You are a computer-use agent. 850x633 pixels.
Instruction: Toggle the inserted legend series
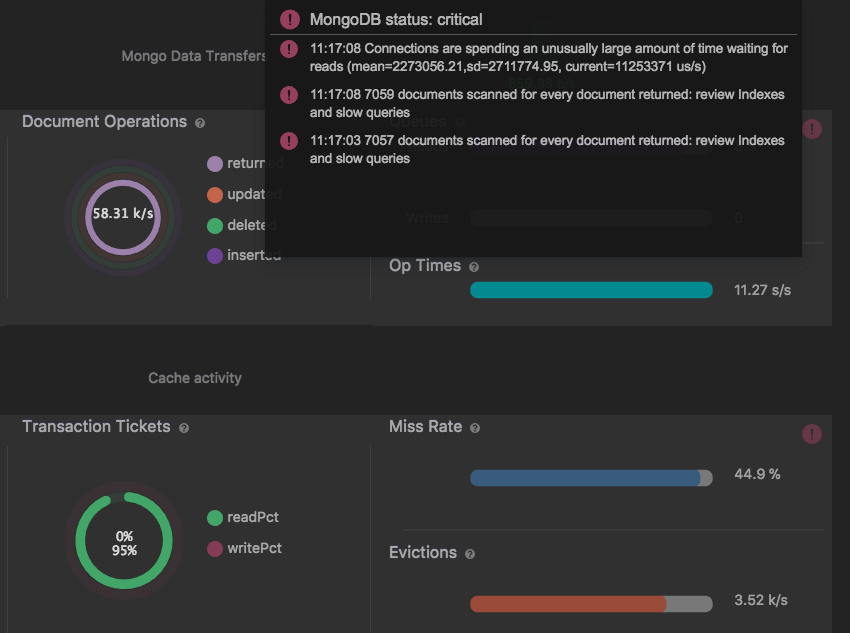coord(215,256)
